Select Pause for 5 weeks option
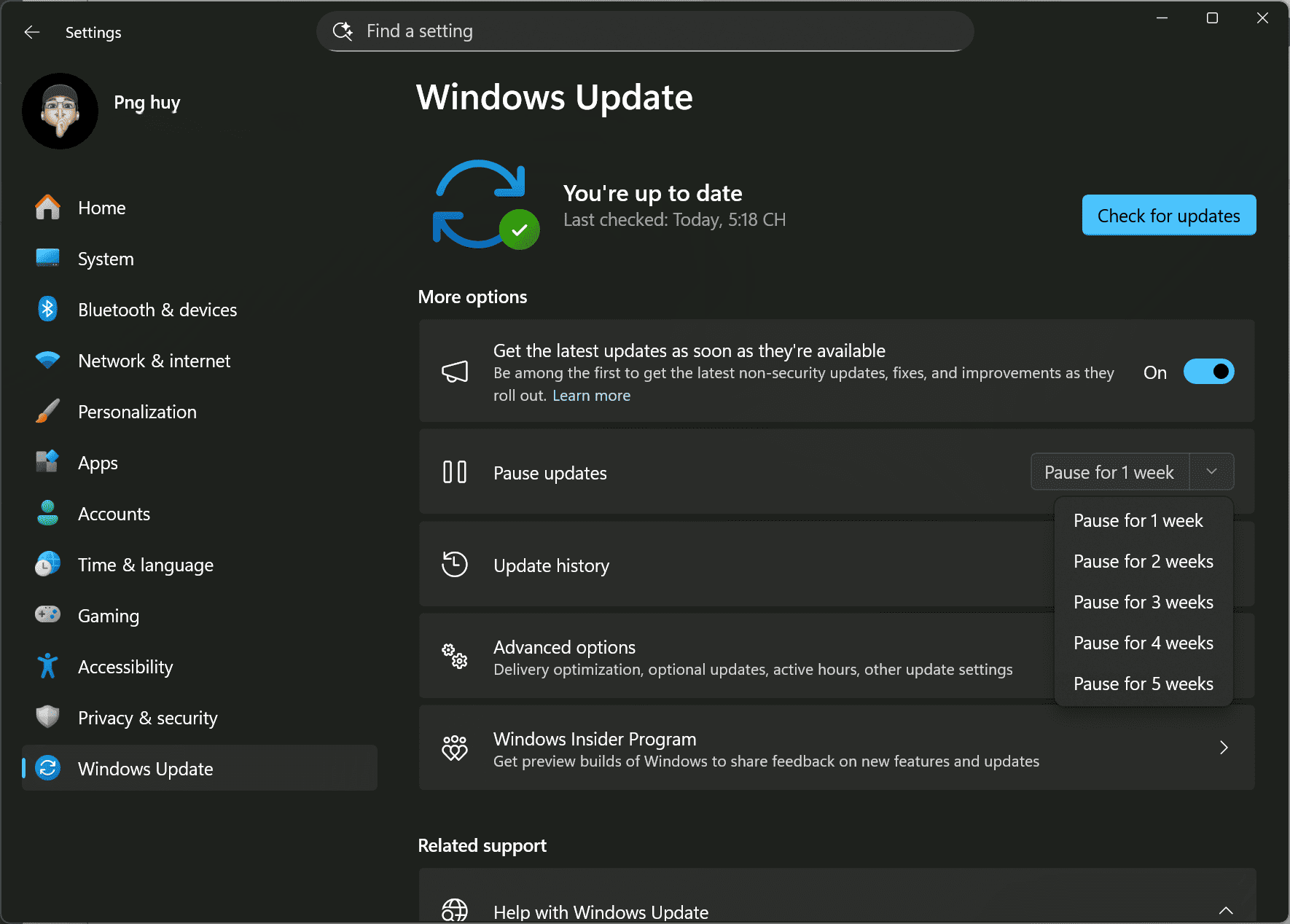The height and width of the screenshot is (924, 1290). pyautogui.click(x=1143, y=684)
